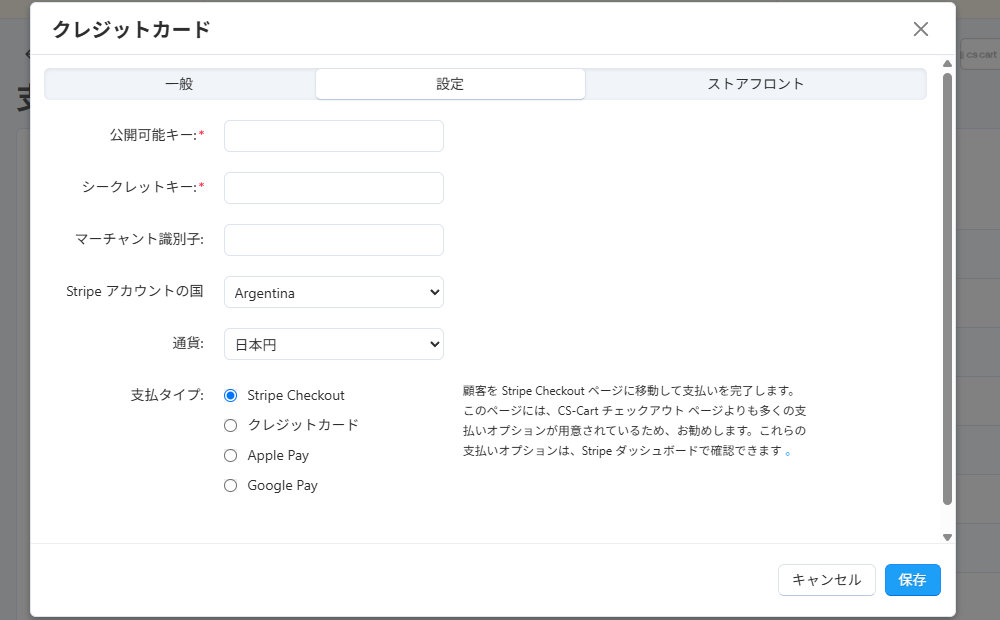This screenshot has height=620, width=1000.
Task: Click into the シークレットキー field
Action: [333, 188]
